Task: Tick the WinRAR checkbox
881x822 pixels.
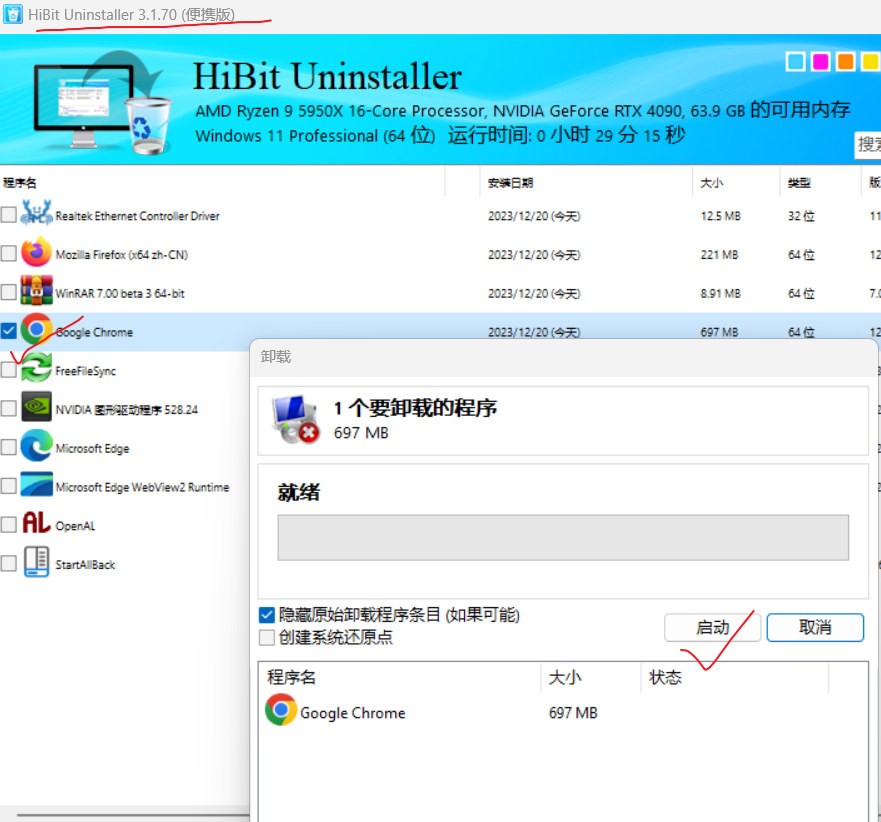Action: coord(8,292)
